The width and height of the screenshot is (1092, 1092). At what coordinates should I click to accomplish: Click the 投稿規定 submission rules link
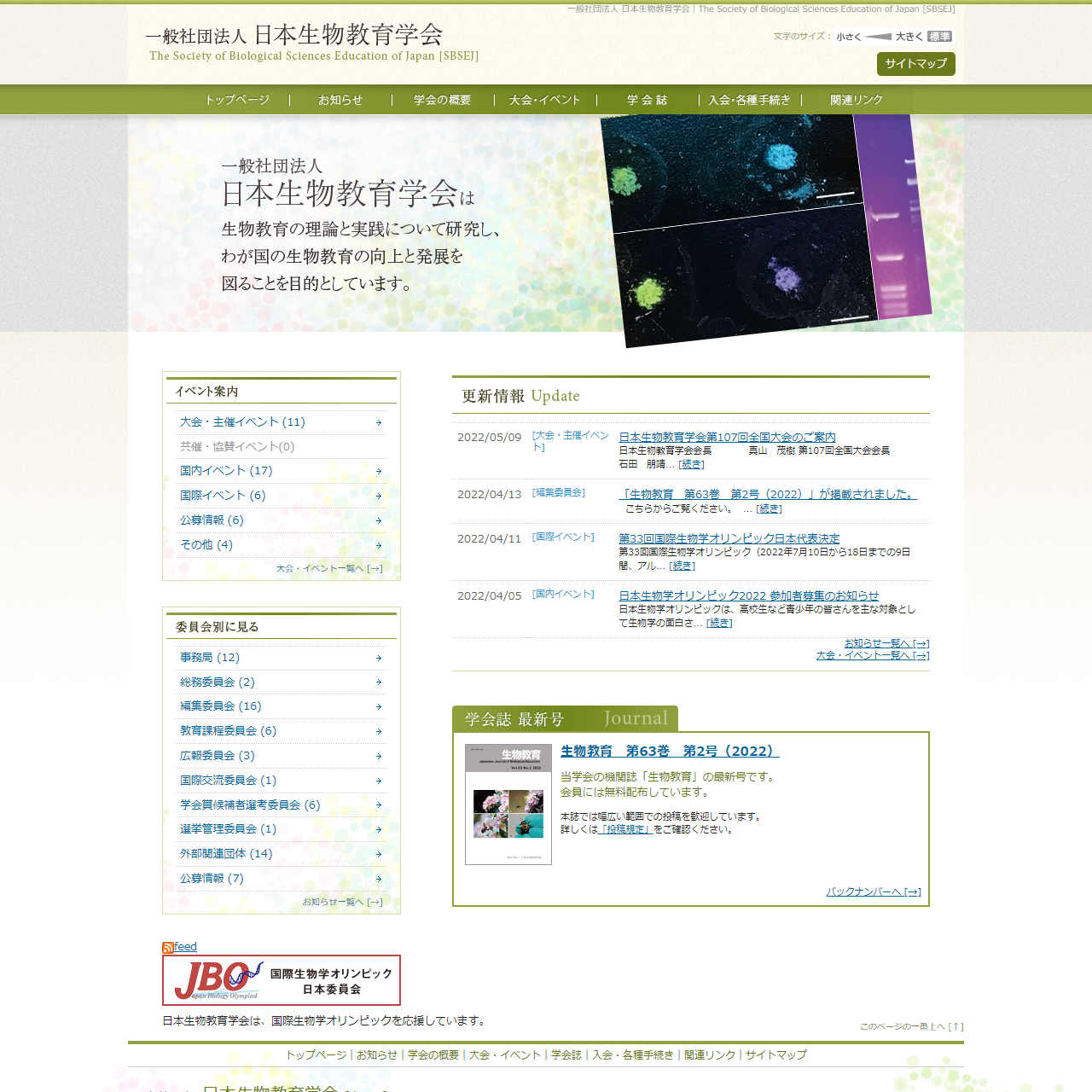pyautogui.click(x=625, y=829)
